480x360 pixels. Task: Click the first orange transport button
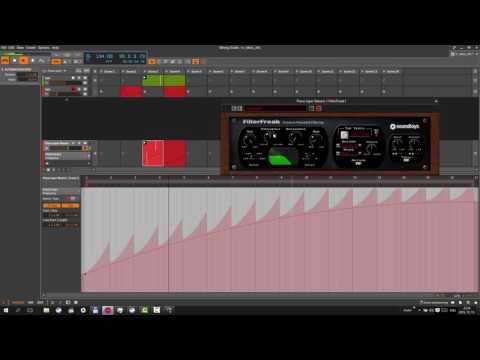click(x=5, y=60)
